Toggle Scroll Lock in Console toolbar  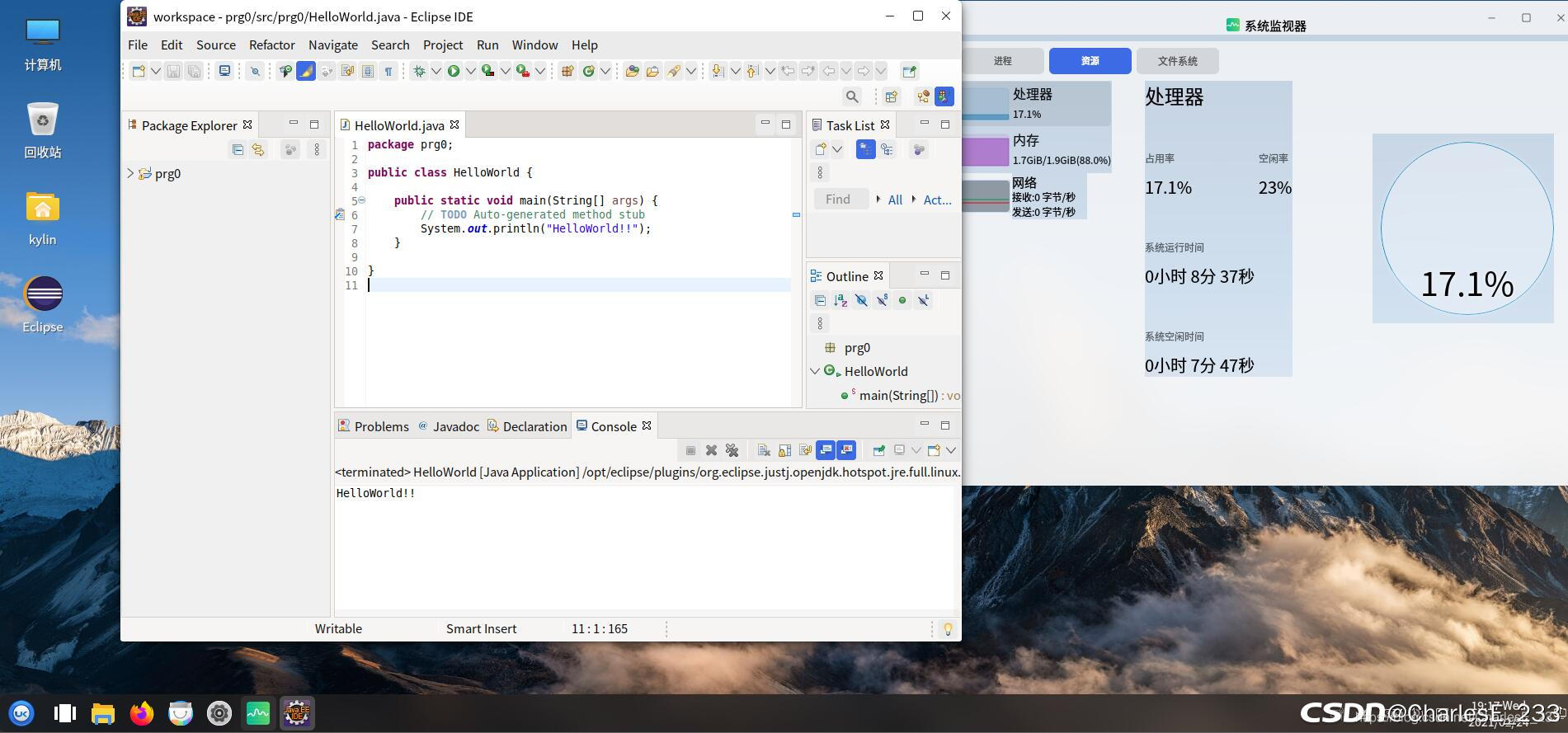pyautogui.click(x=784, y=450)
